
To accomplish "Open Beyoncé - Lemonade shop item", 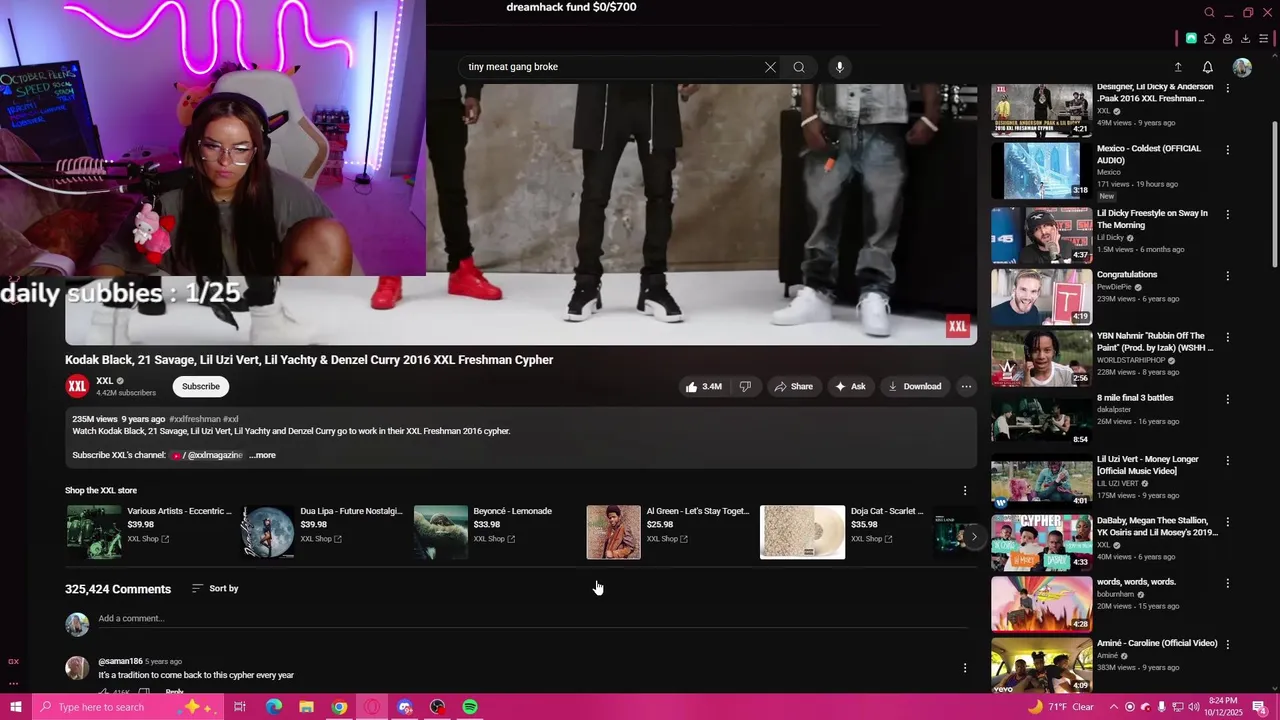I will (495, 532).
